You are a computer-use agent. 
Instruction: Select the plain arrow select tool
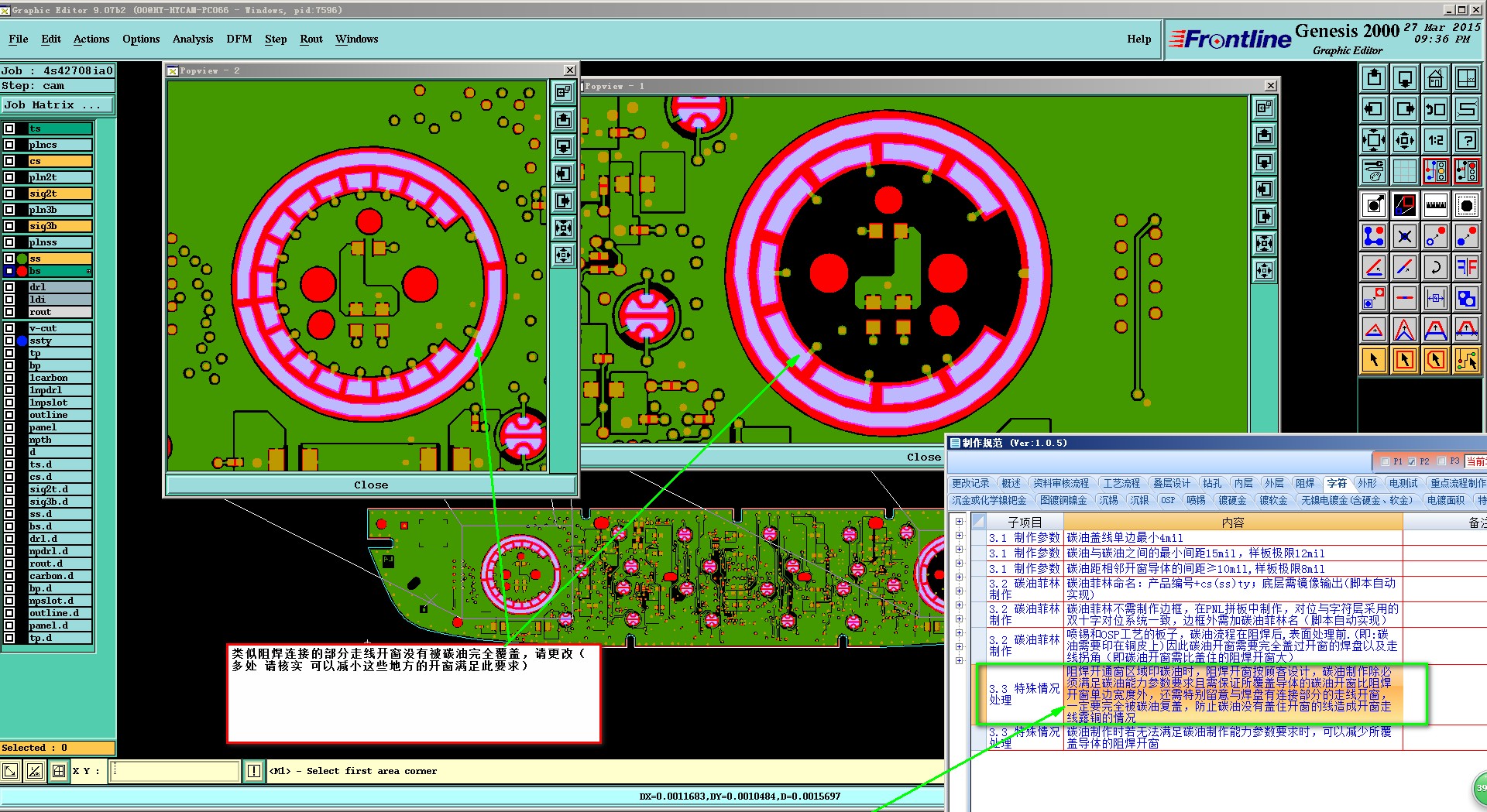1374,360
